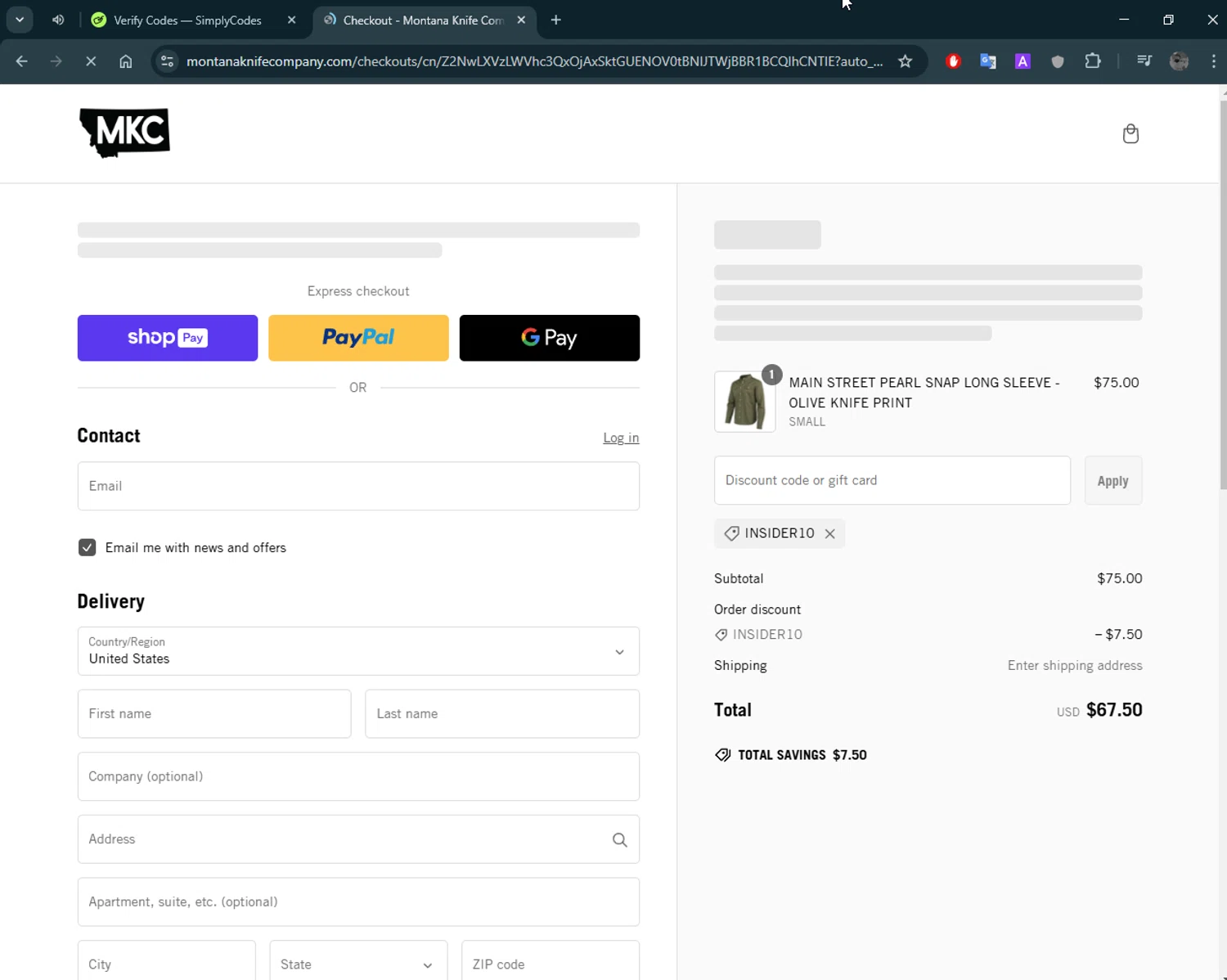Open the Google Translate extension
The width and height of the screenshot is (1227, 980).
988,61
